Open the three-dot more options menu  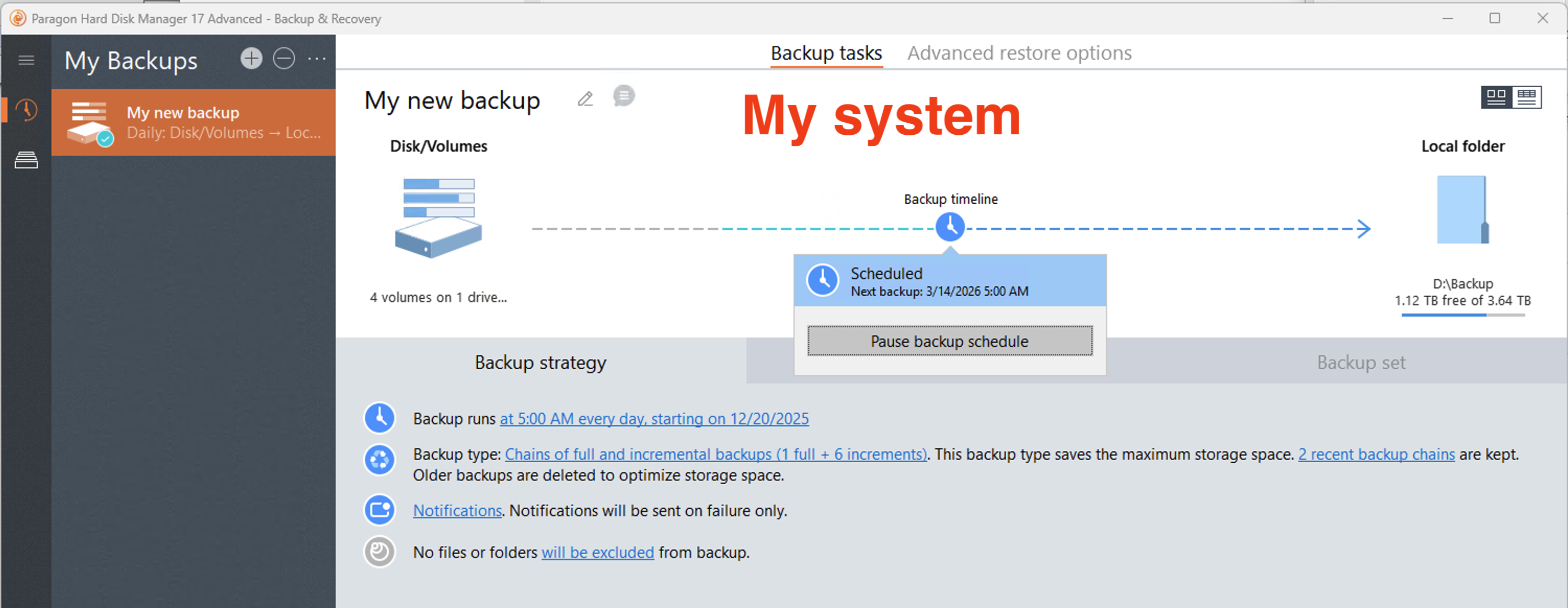click(317, 59)
